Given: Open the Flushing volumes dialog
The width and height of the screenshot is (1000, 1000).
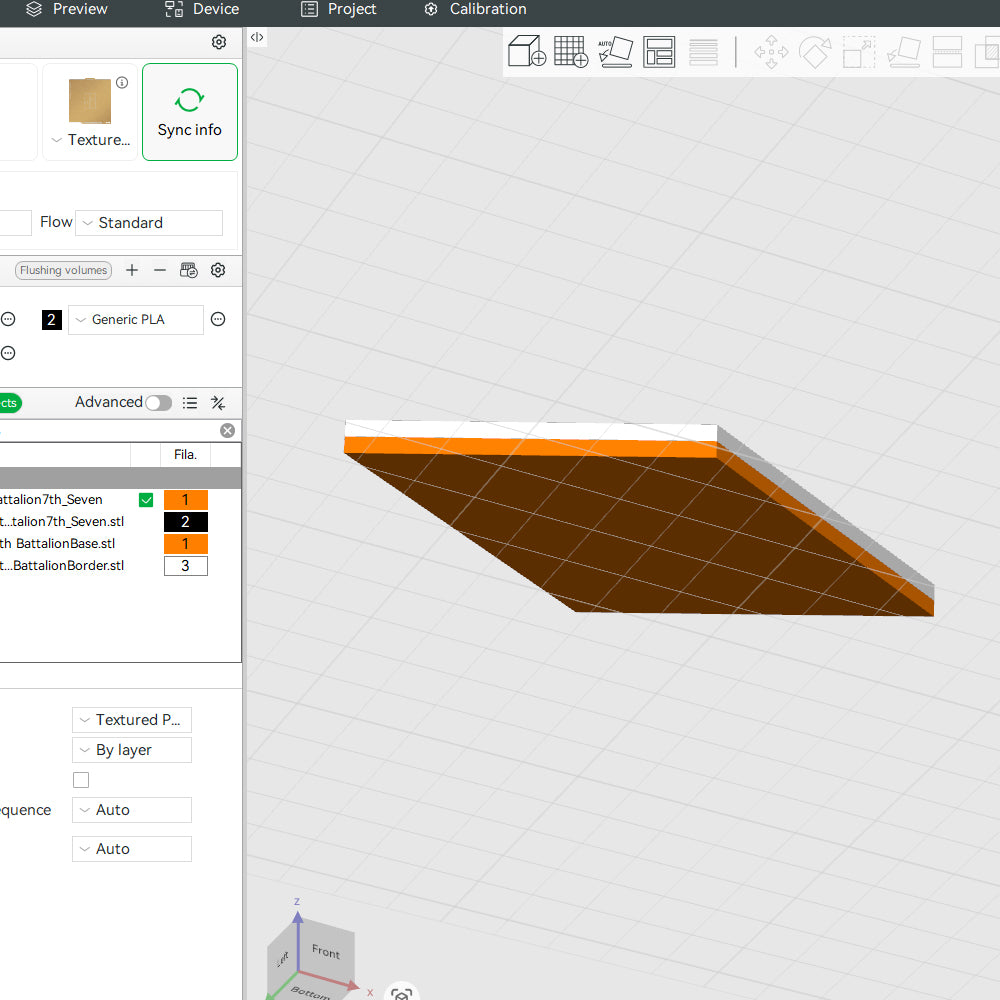Looking at the screenshot, I should (x=63, y=270).
